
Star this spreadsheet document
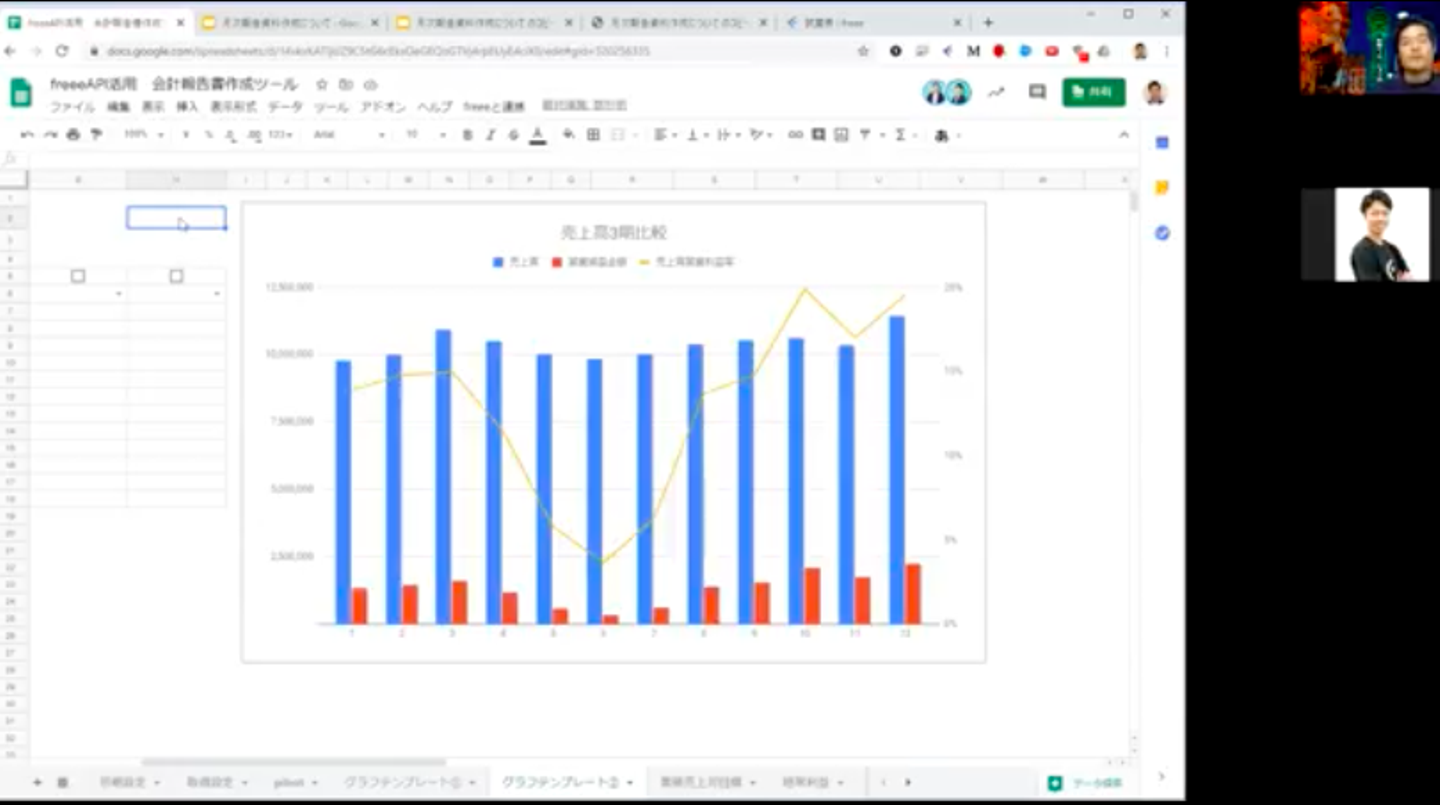[x=322, y=85]
